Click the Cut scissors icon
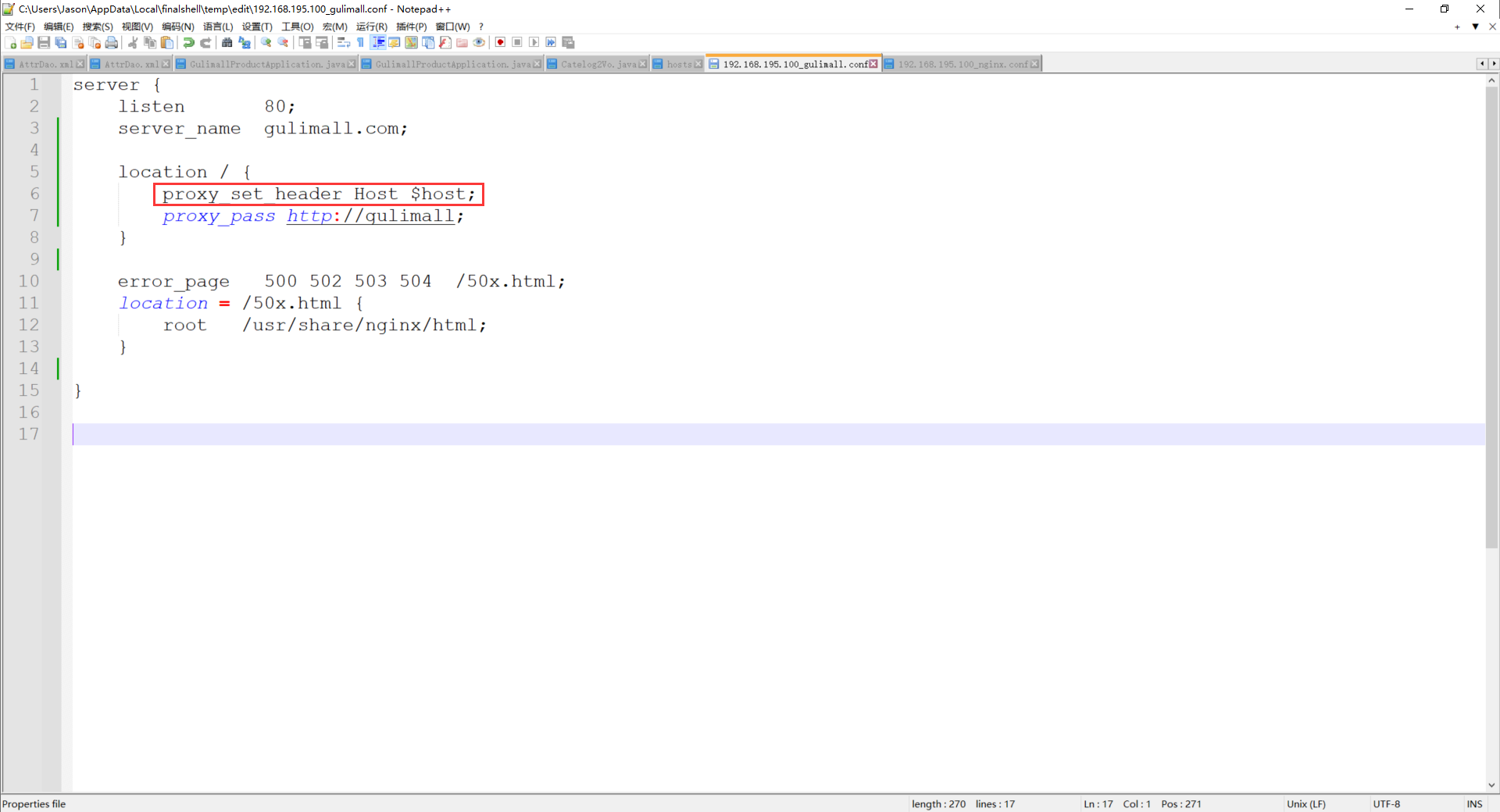1500x812 pixels. (x=133, y=43)
